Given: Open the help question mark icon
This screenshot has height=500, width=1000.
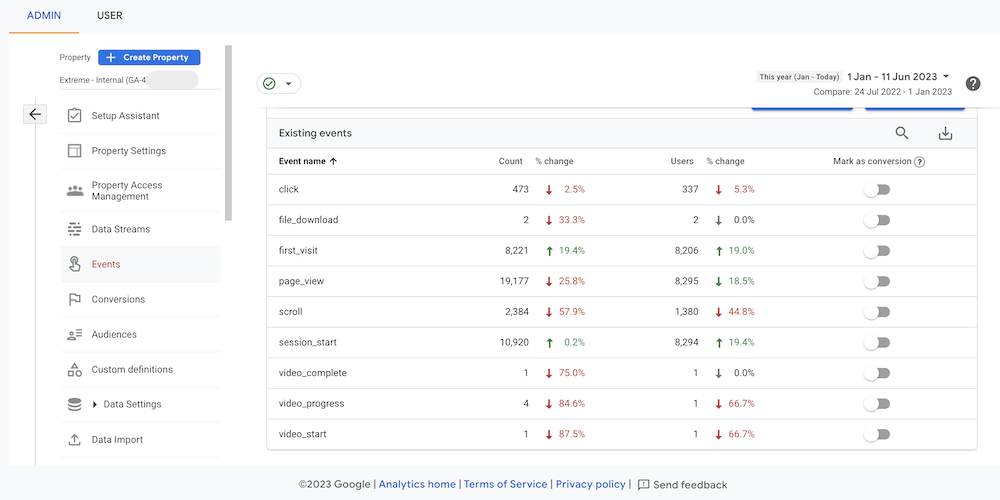Looking at the screenshot, I should (x=973, y=83).
